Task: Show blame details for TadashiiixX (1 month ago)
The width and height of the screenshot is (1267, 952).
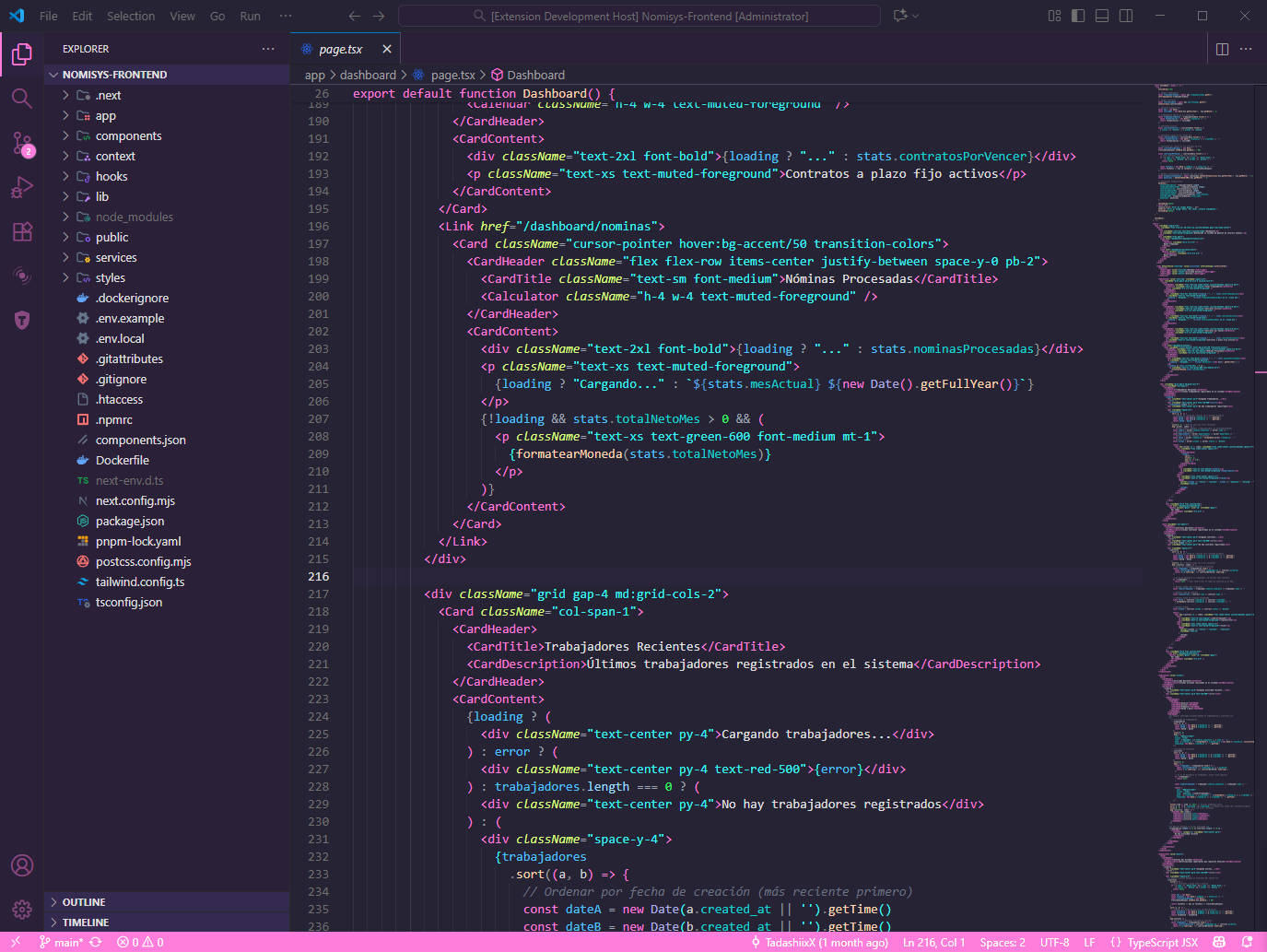Action: (x=819, y=943)
